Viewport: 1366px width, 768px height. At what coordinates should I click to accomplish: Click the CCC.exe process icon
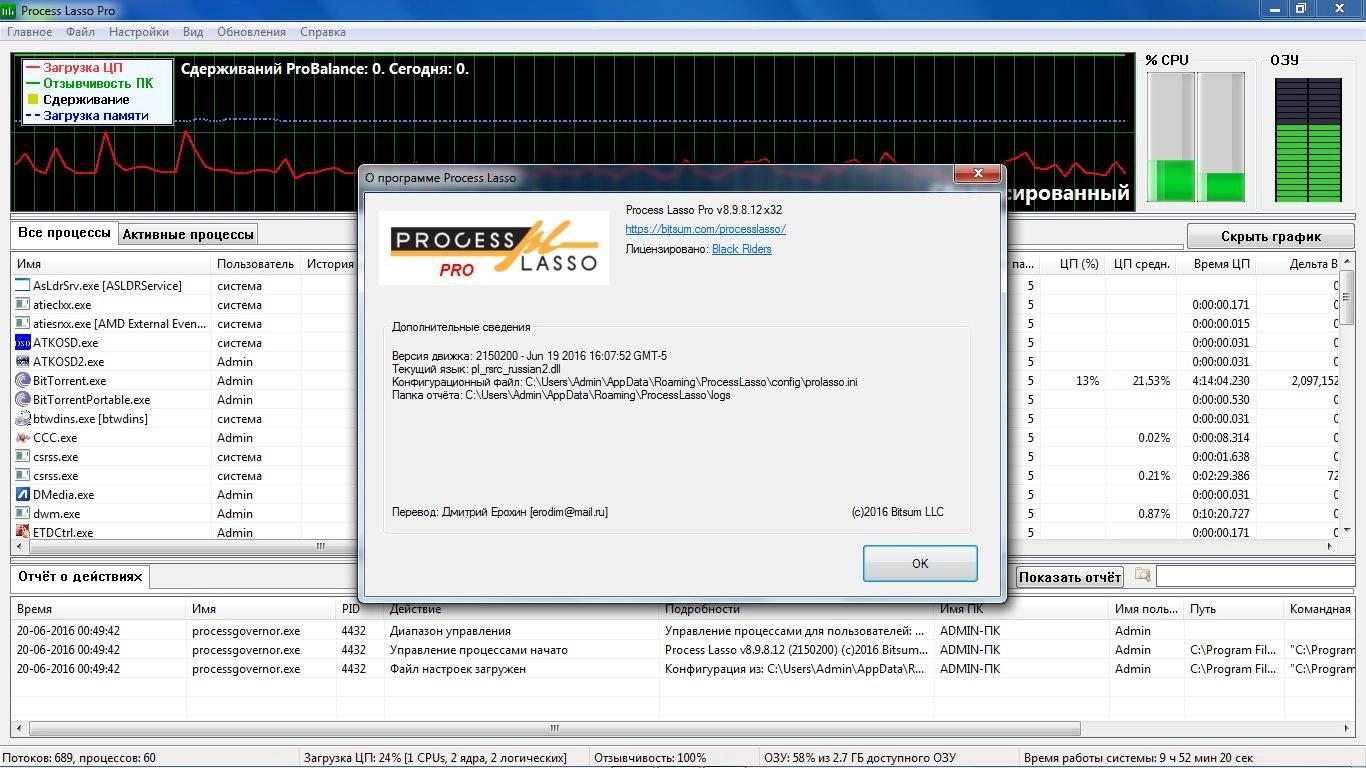23,438
